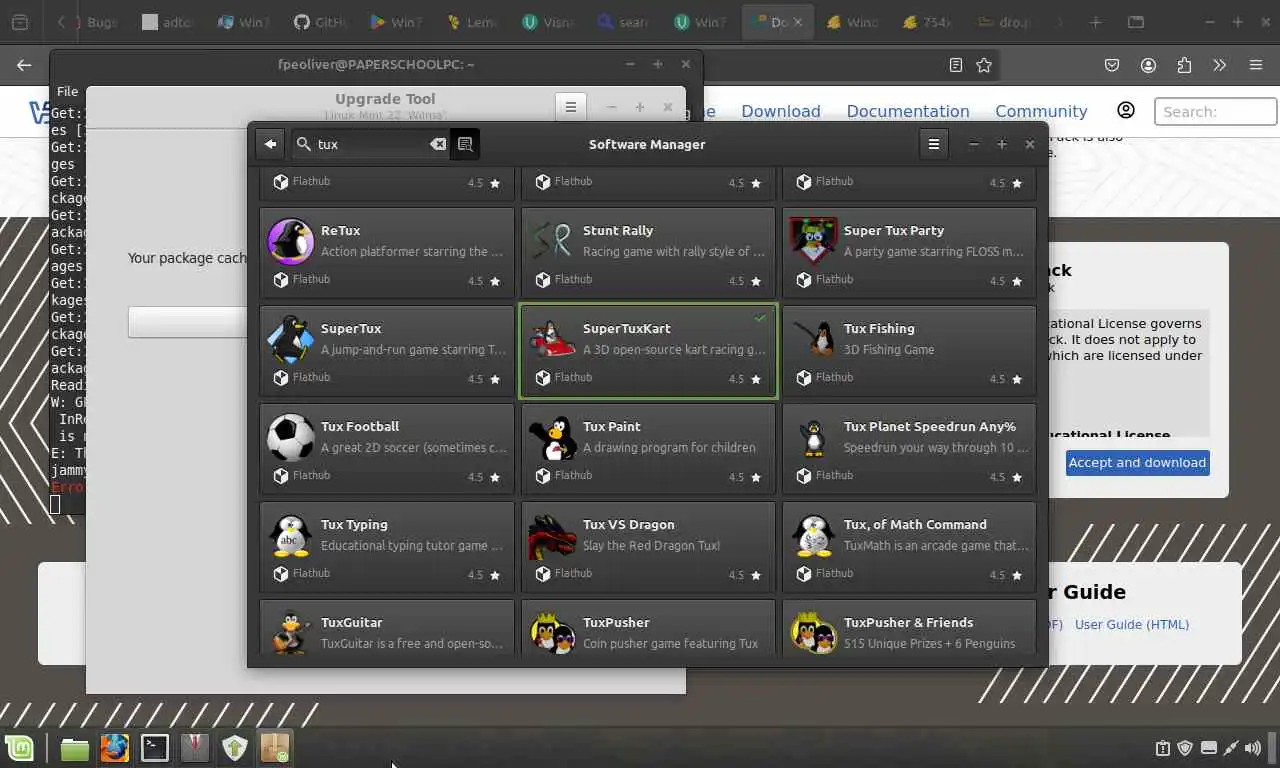This screenshot has width=1280, height=768.
Task: Open the TuxPusher icon
Action: coord(552,632)
